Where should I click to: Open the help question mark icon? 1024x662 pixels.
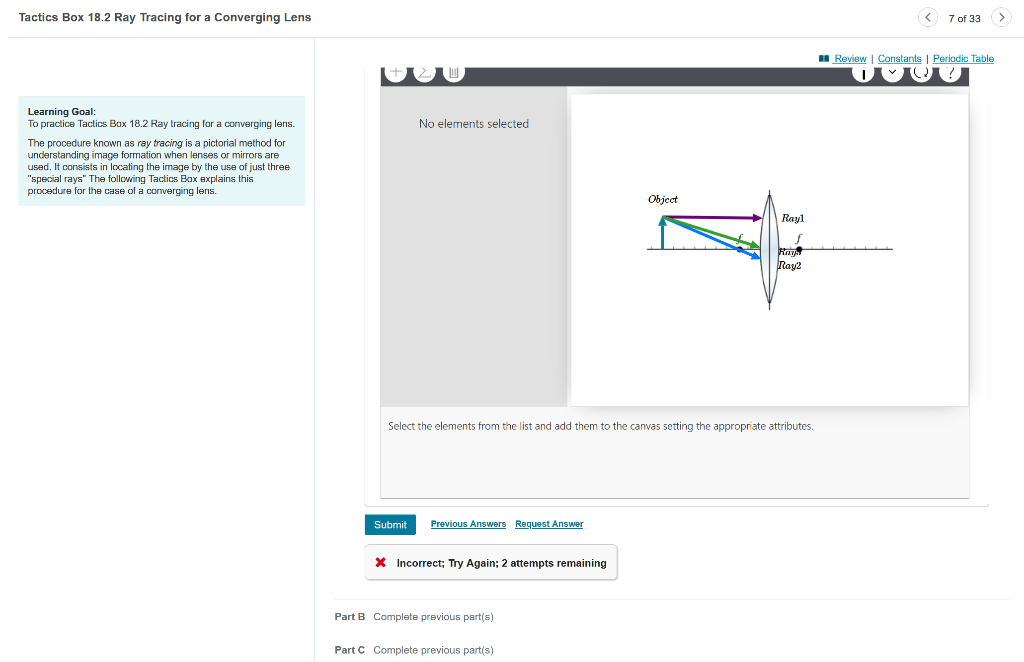tap(950, 71)
